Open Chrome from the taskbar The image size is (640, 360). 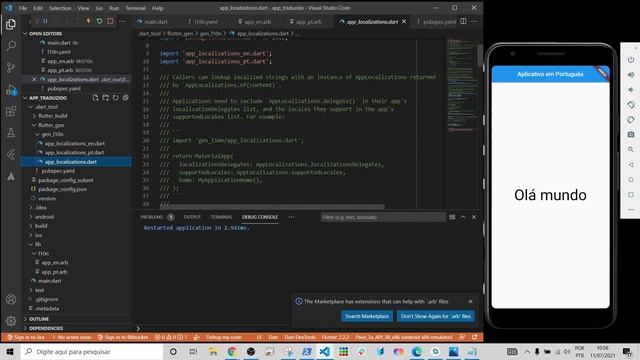click(232, 351)
